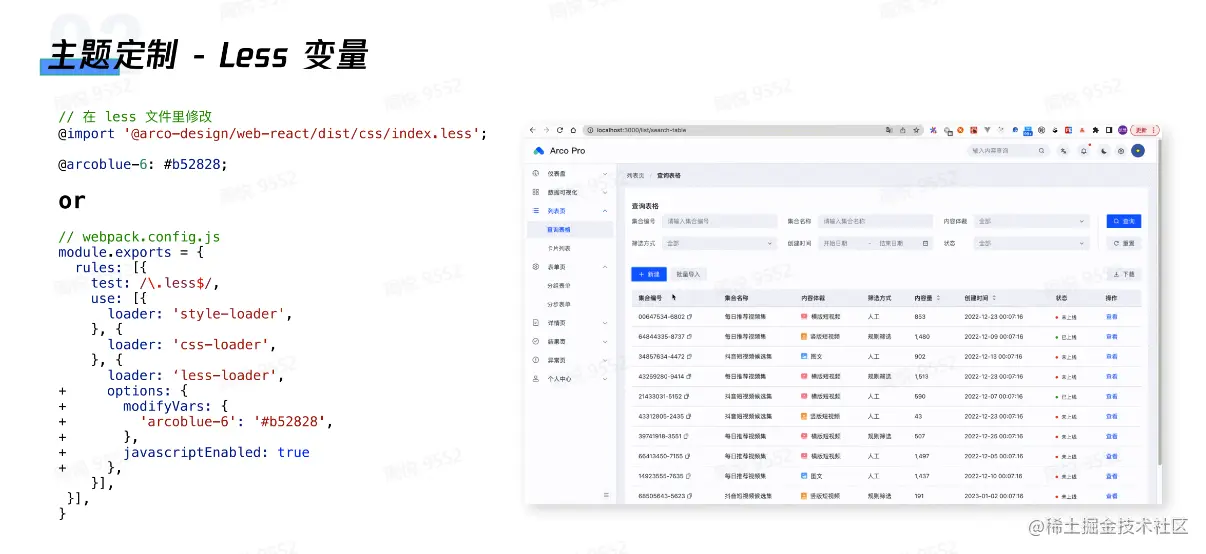Sort by the 内容量 column header
The image size is (1206, 554).
[926, 298]
